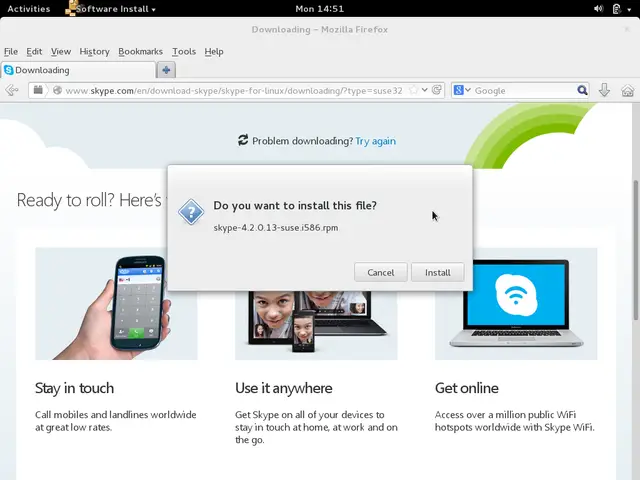Click the Try again download link
640x480 pixels.
376,141
